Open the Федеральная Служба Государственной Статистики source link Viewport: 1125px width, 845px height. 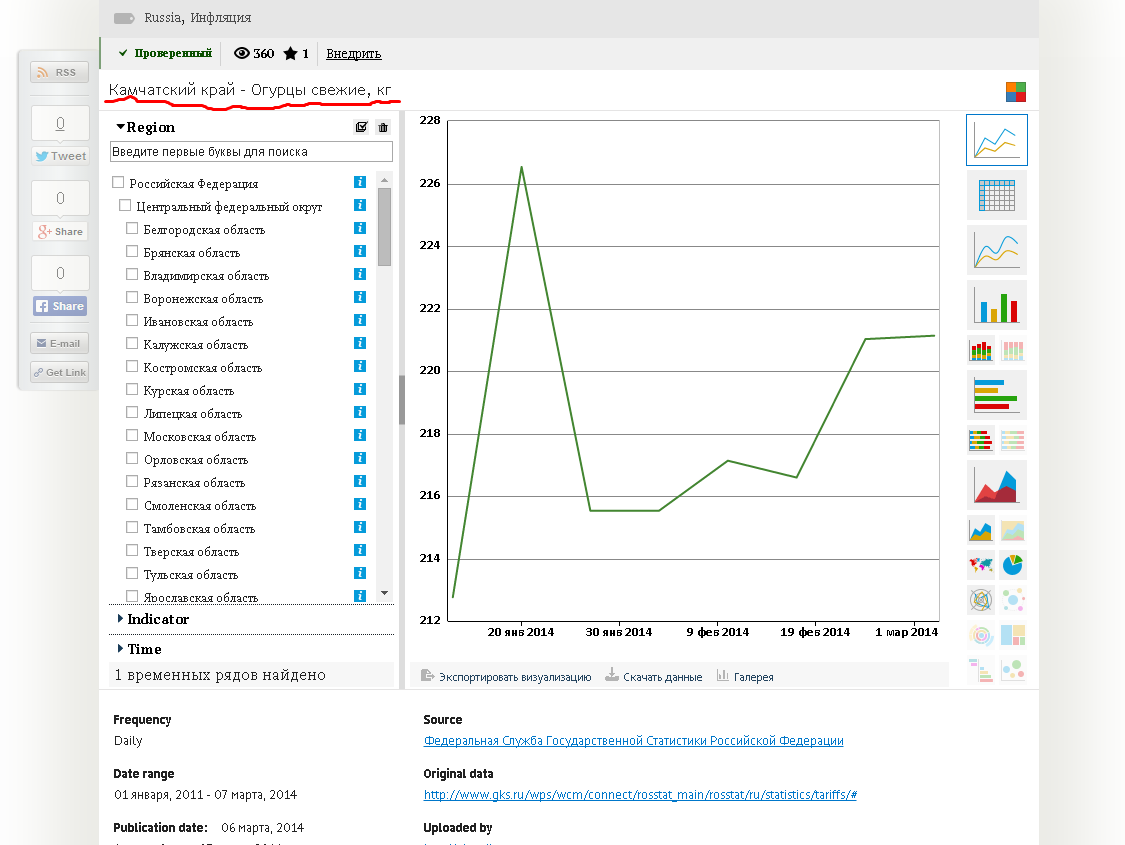(634, 740)
